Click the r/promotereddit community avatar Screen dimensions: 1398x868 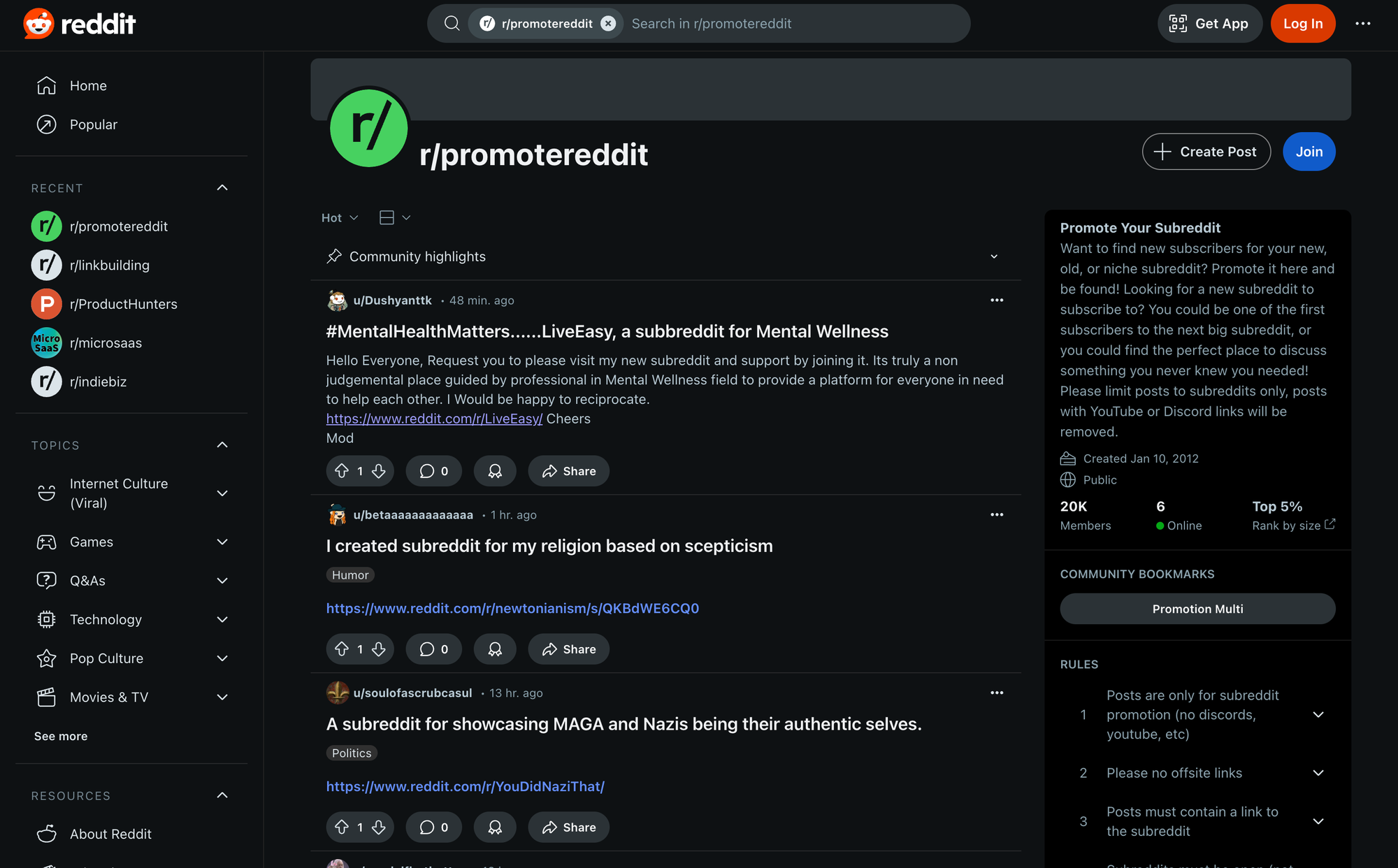tap(368, 128)
